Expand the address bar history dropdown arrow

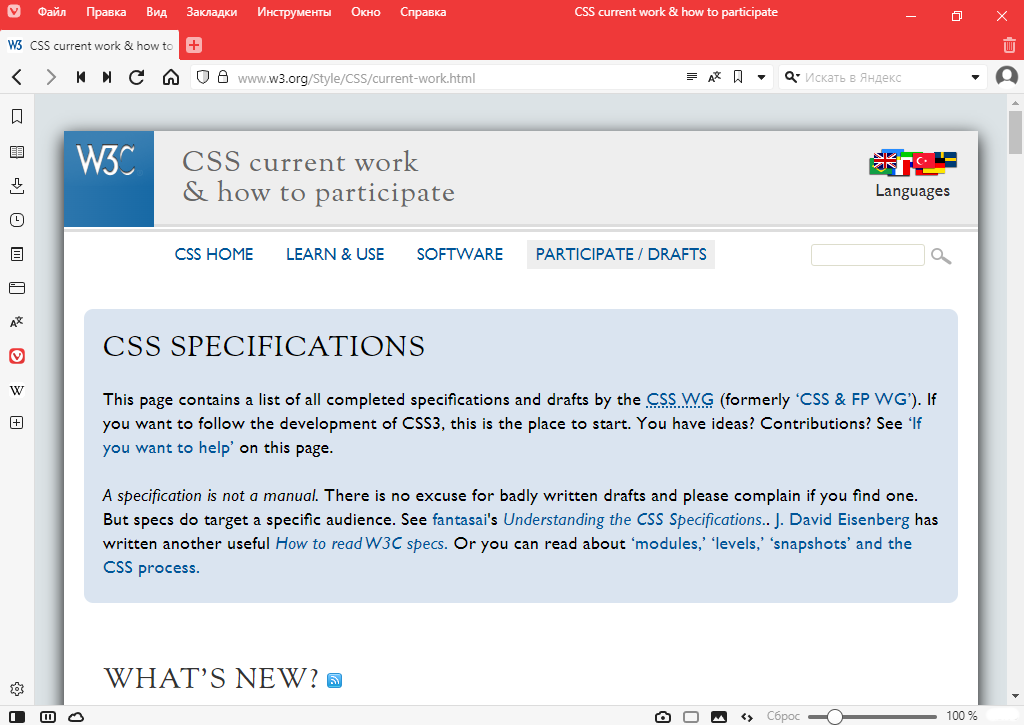tap(761, 77)
